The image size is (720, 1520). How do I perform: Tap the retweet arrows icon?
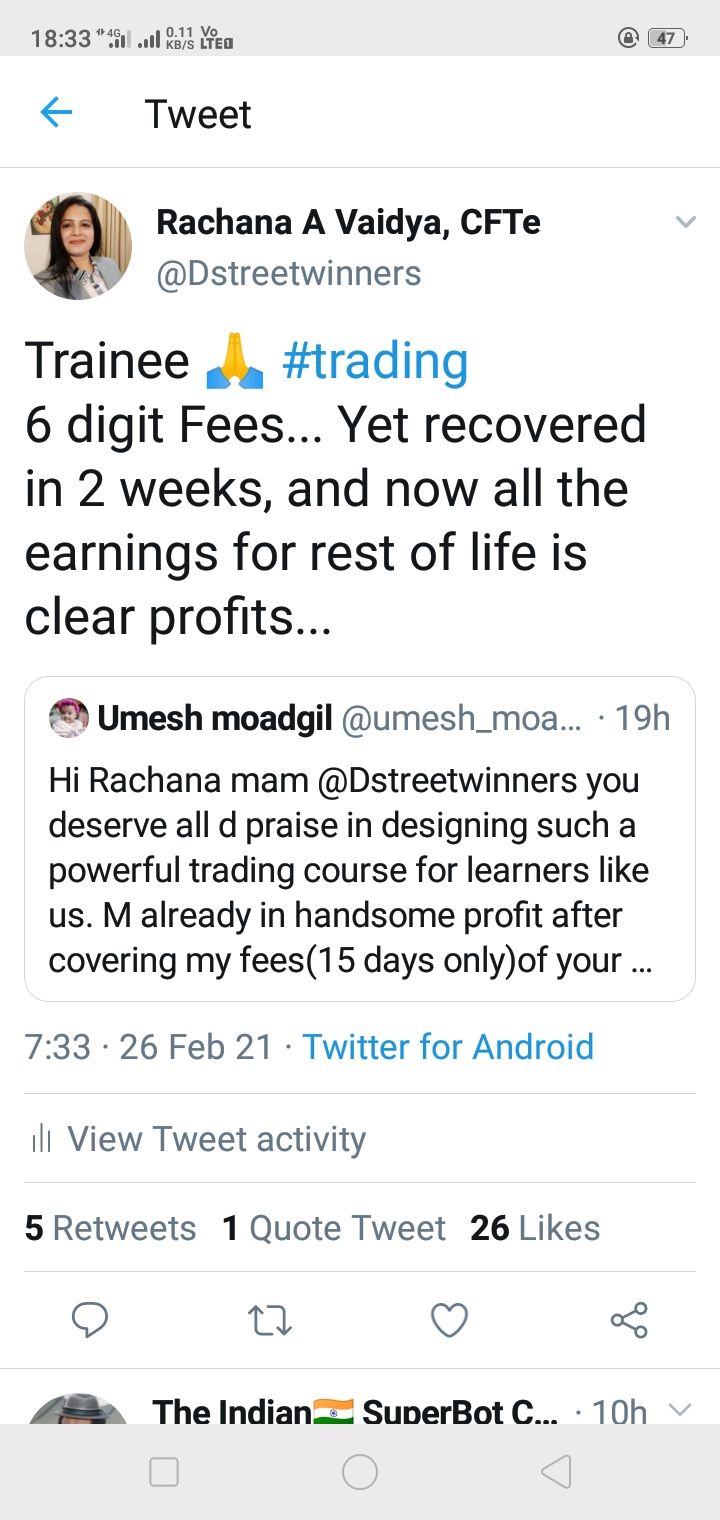tap(269, 1321)
